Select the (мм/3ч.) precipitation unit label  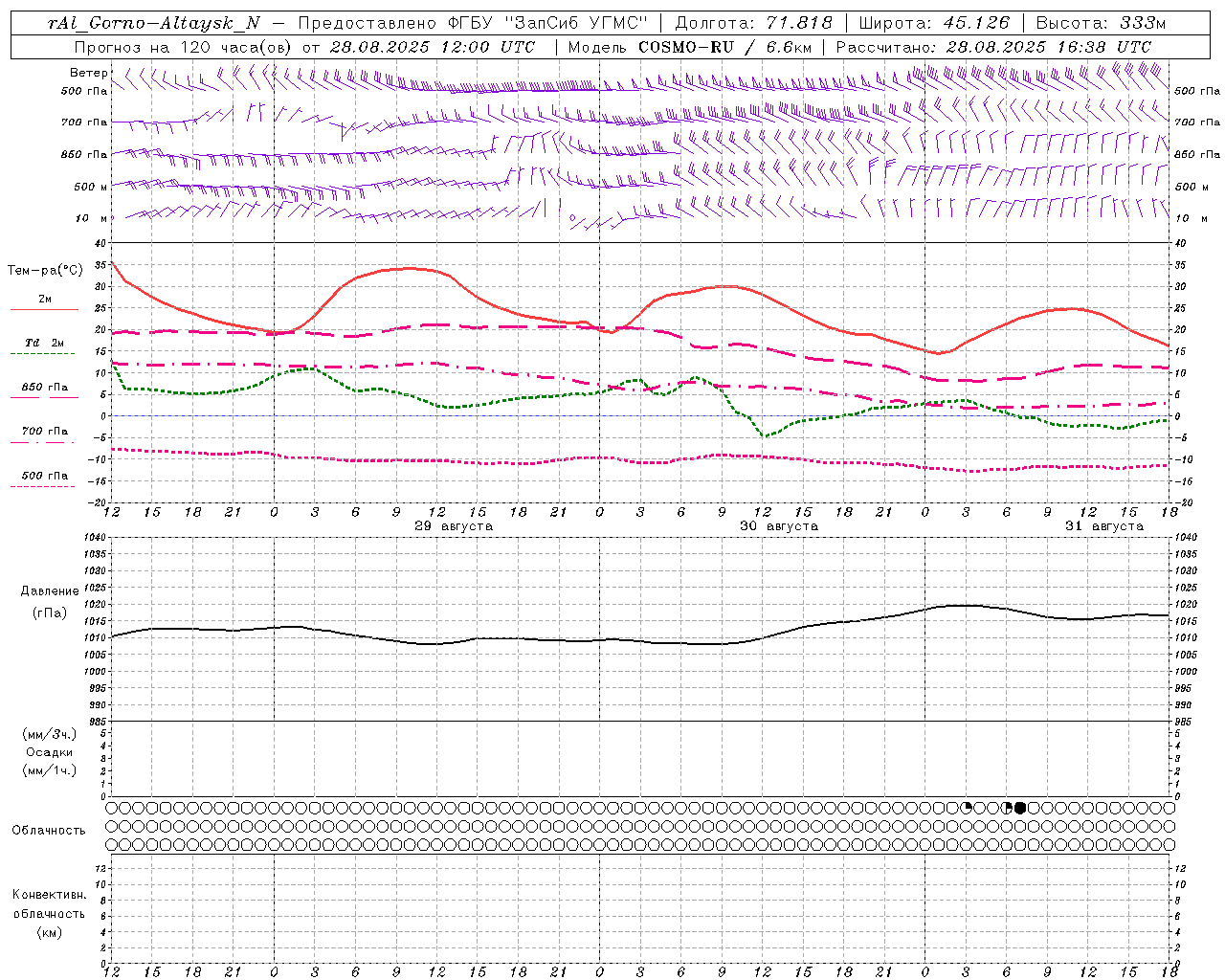pos(50,735)
